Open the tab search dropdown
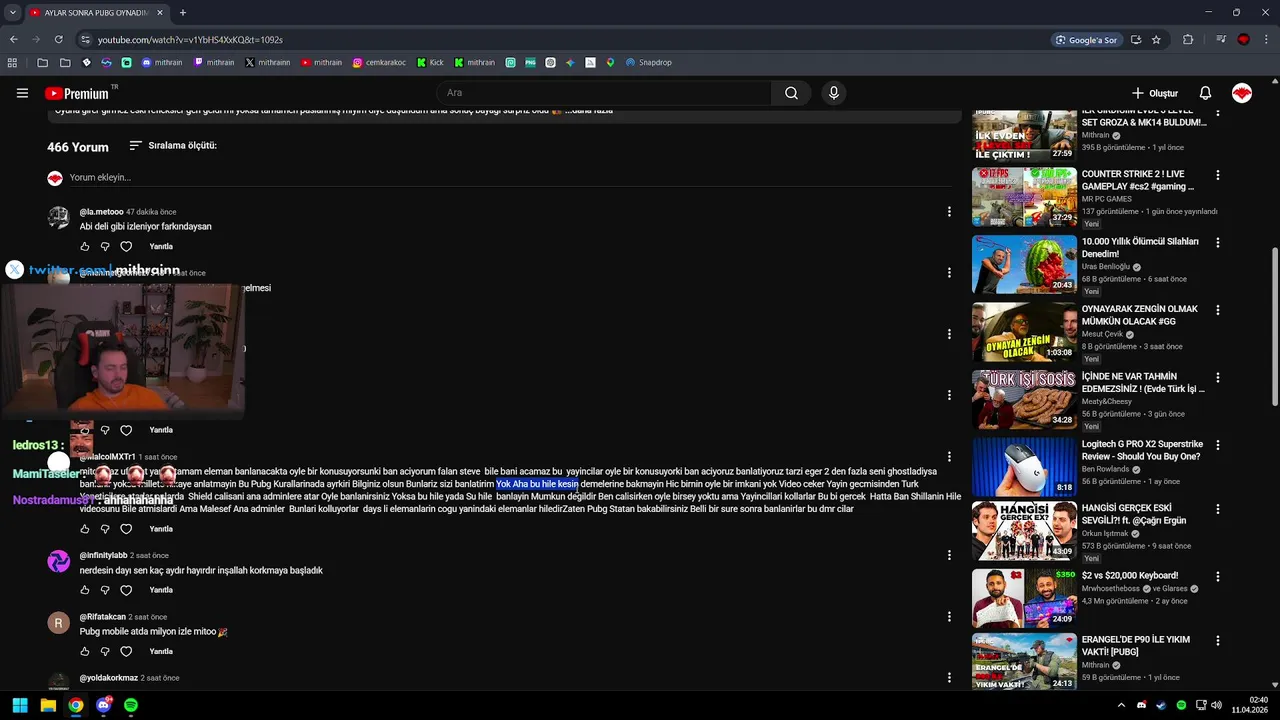The height and width of the screenshot is (720, 1280). (x=12, y=13)
